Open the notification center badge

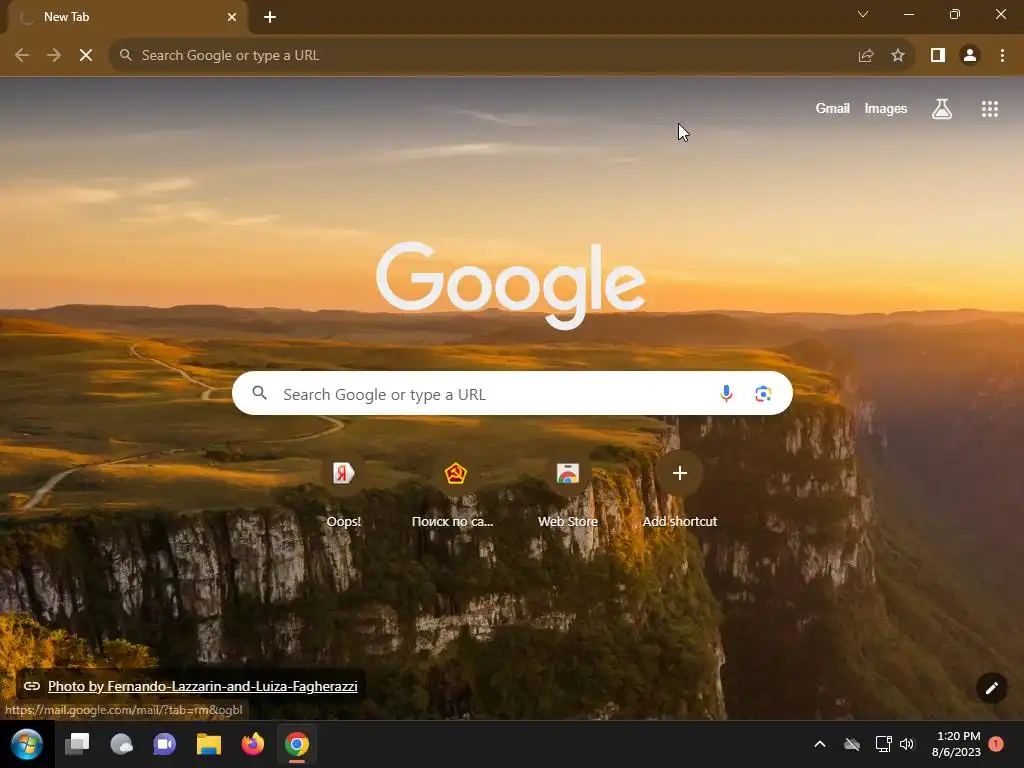996,744
